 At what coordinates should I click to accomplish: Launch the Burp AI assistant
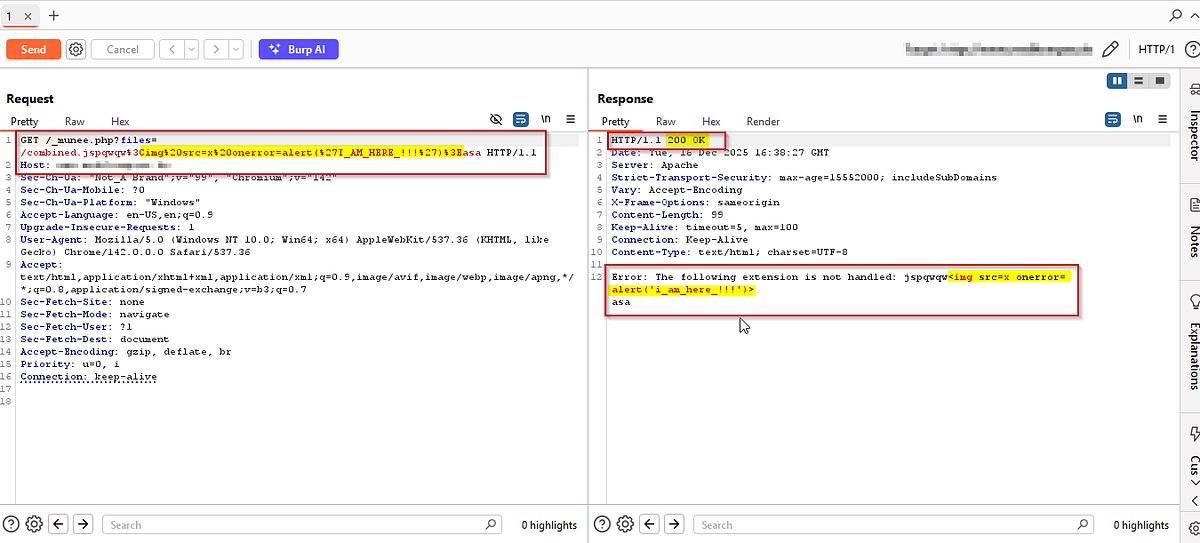[298, 49]
